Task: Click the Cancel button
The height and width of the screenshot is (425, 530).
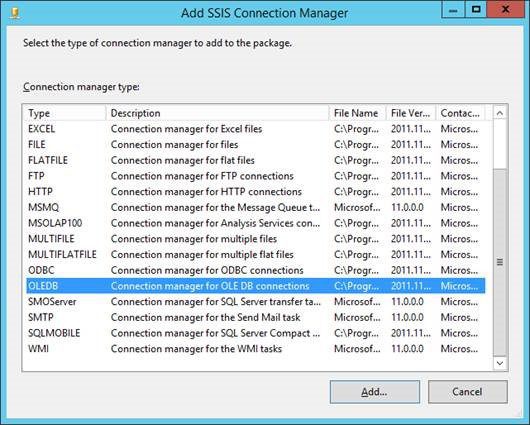Action: 467,392
